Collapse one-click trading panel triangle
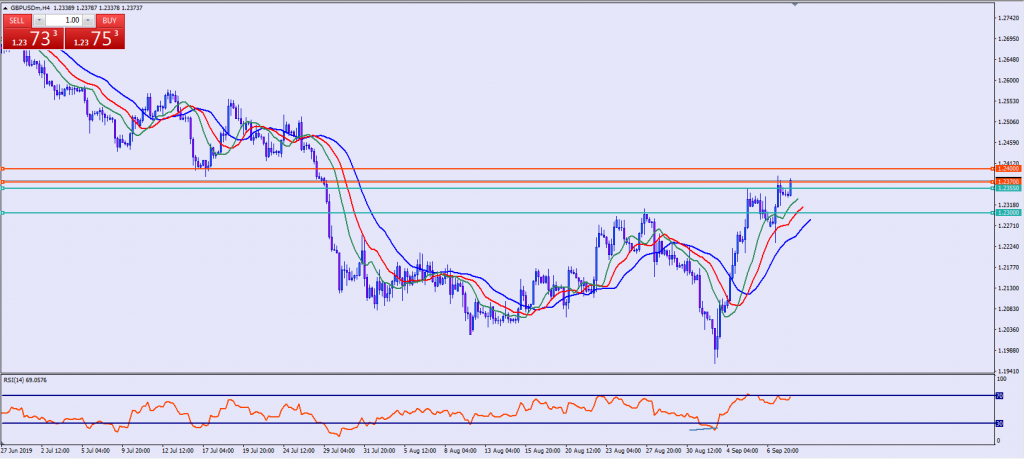Image resolution: width=1024 pixels, height=459 pixels. (6, 8)
